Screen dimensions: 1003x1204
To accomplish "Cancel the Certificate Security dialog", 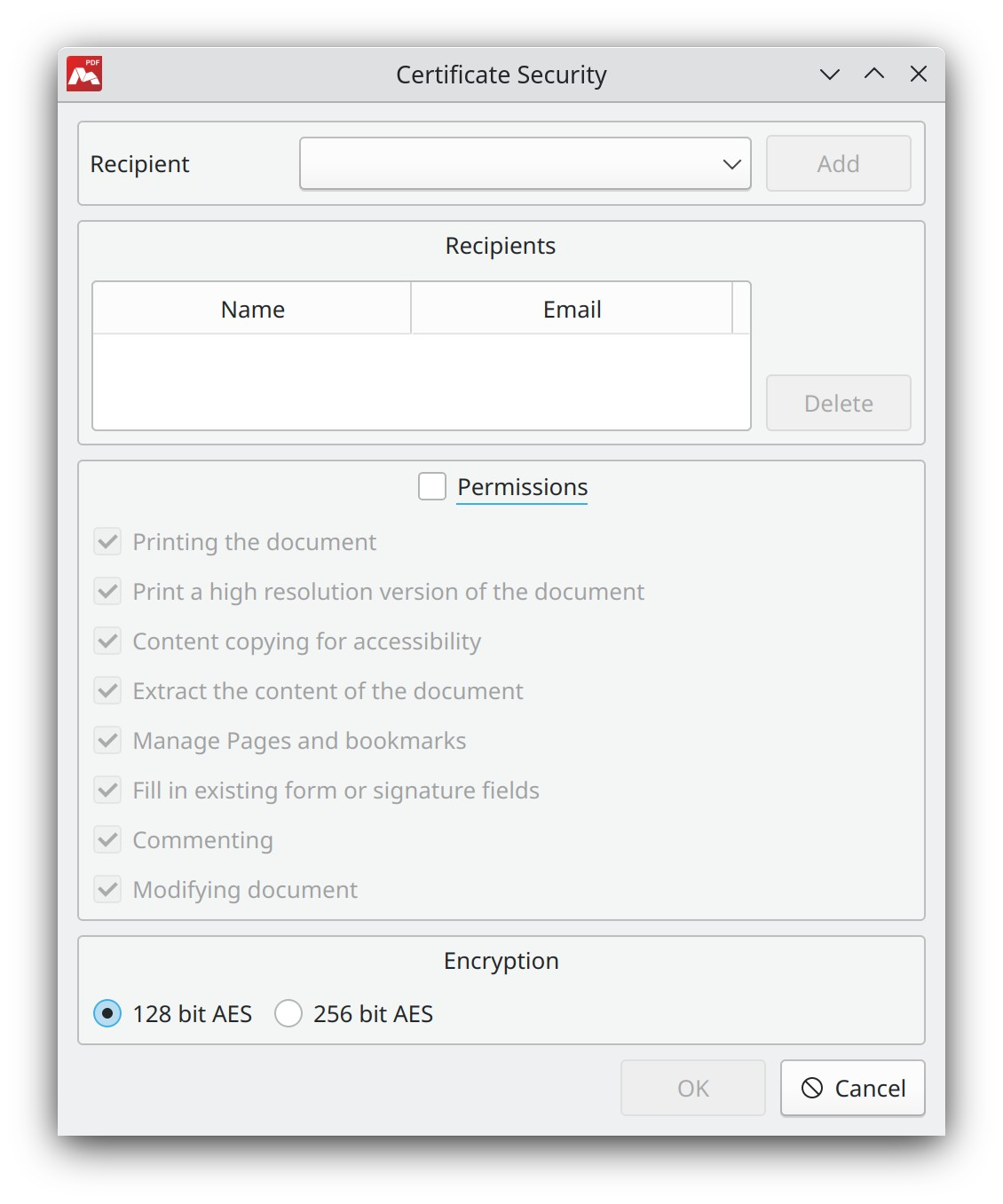I will (853, 1088).
